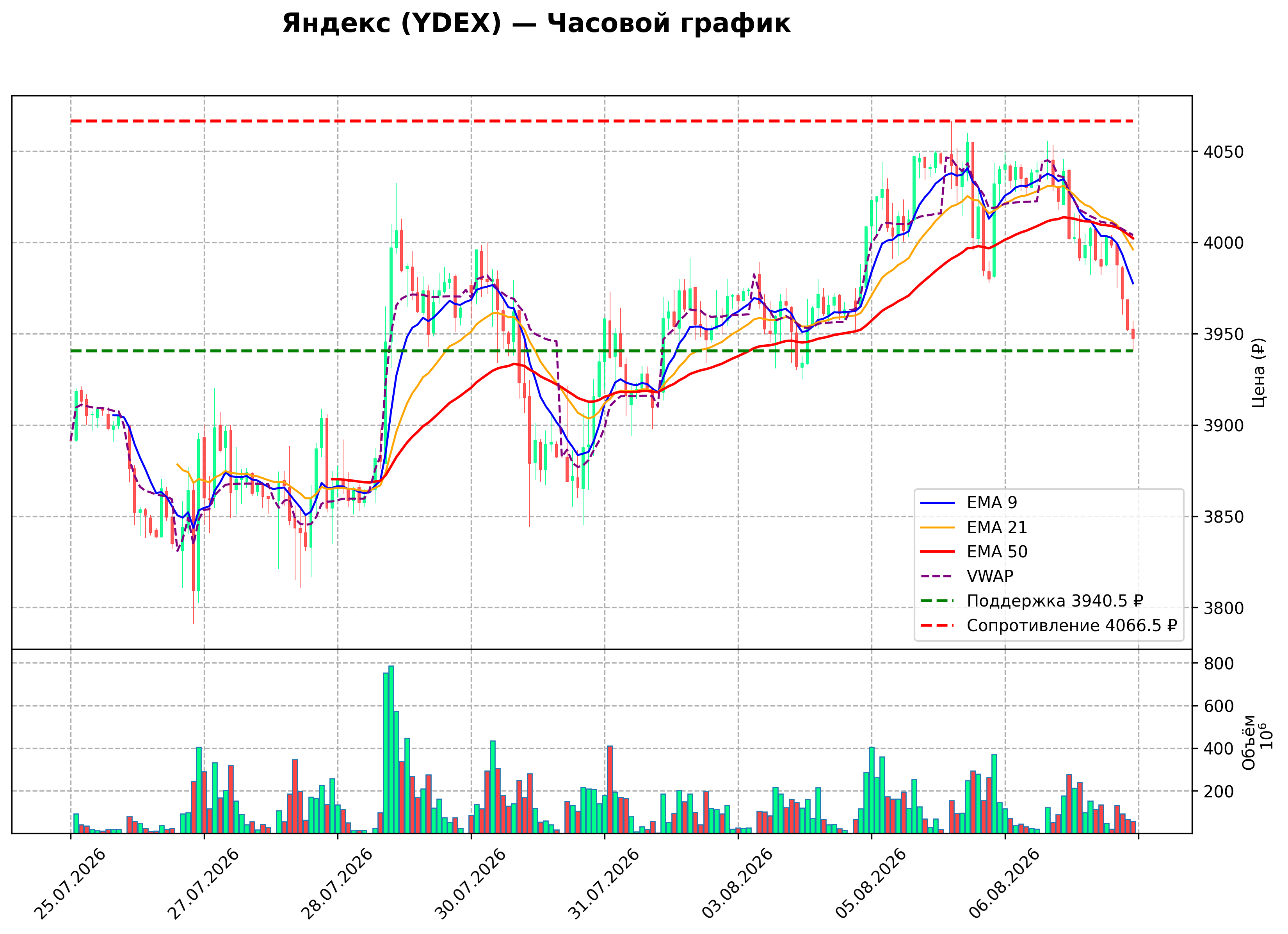The image size is (1288, 934).
Task: Click the 4050 price axis label
Action: tap(1223, 152)
